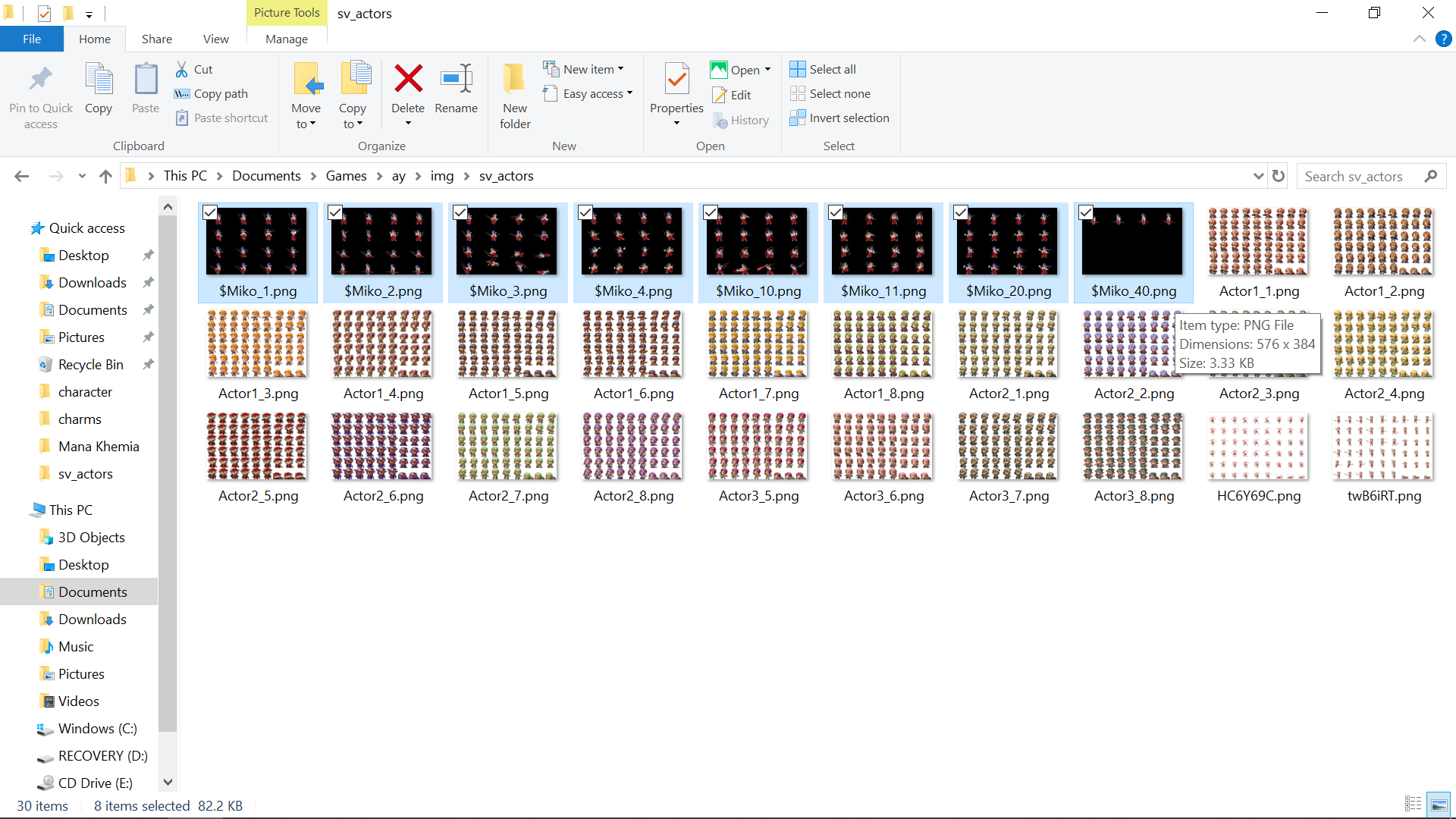Click Select all in the ribbon

pos(823,69)
